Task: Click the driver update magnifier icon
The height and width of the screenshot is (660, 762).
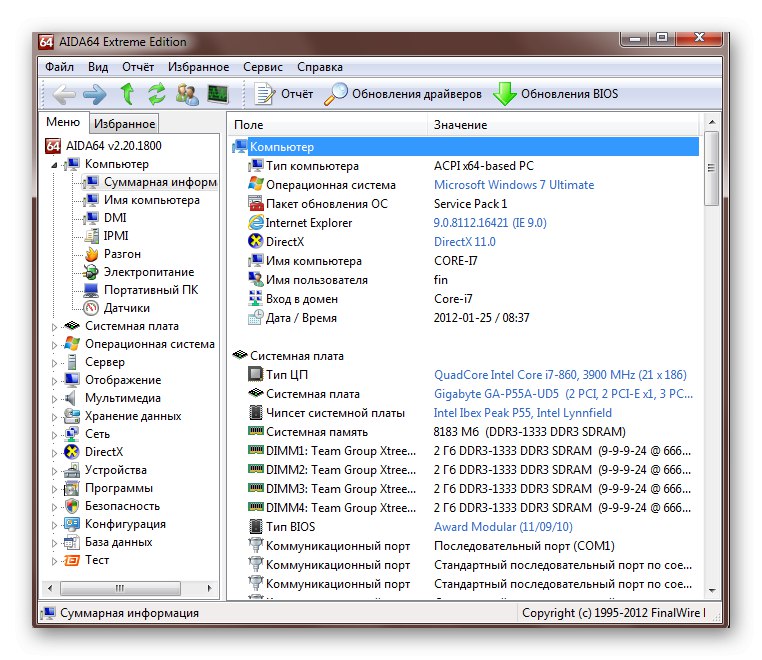Action: [337, 94]
